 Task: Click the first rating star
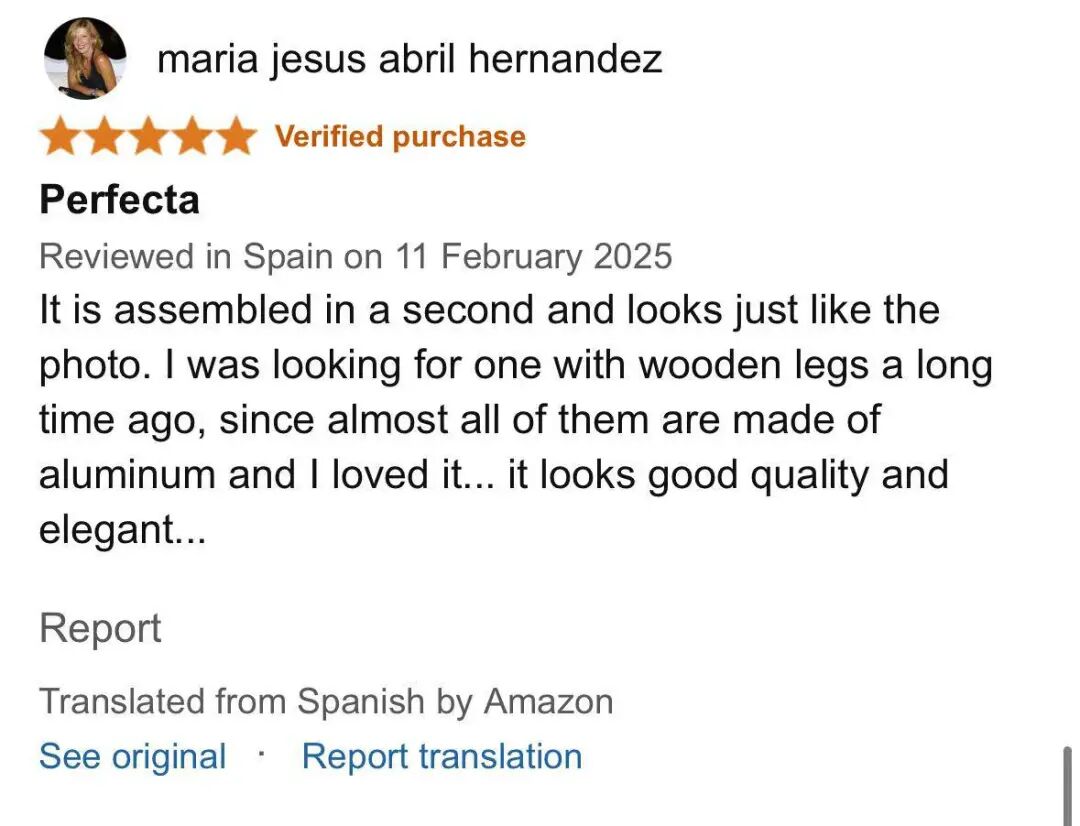coord(59,137)
